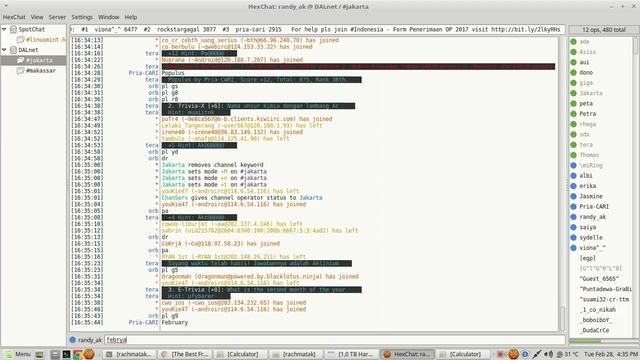This screenshot has height=360, width=640.
Task: Open the Bluetooth tray icon
Action: (525, 354)
